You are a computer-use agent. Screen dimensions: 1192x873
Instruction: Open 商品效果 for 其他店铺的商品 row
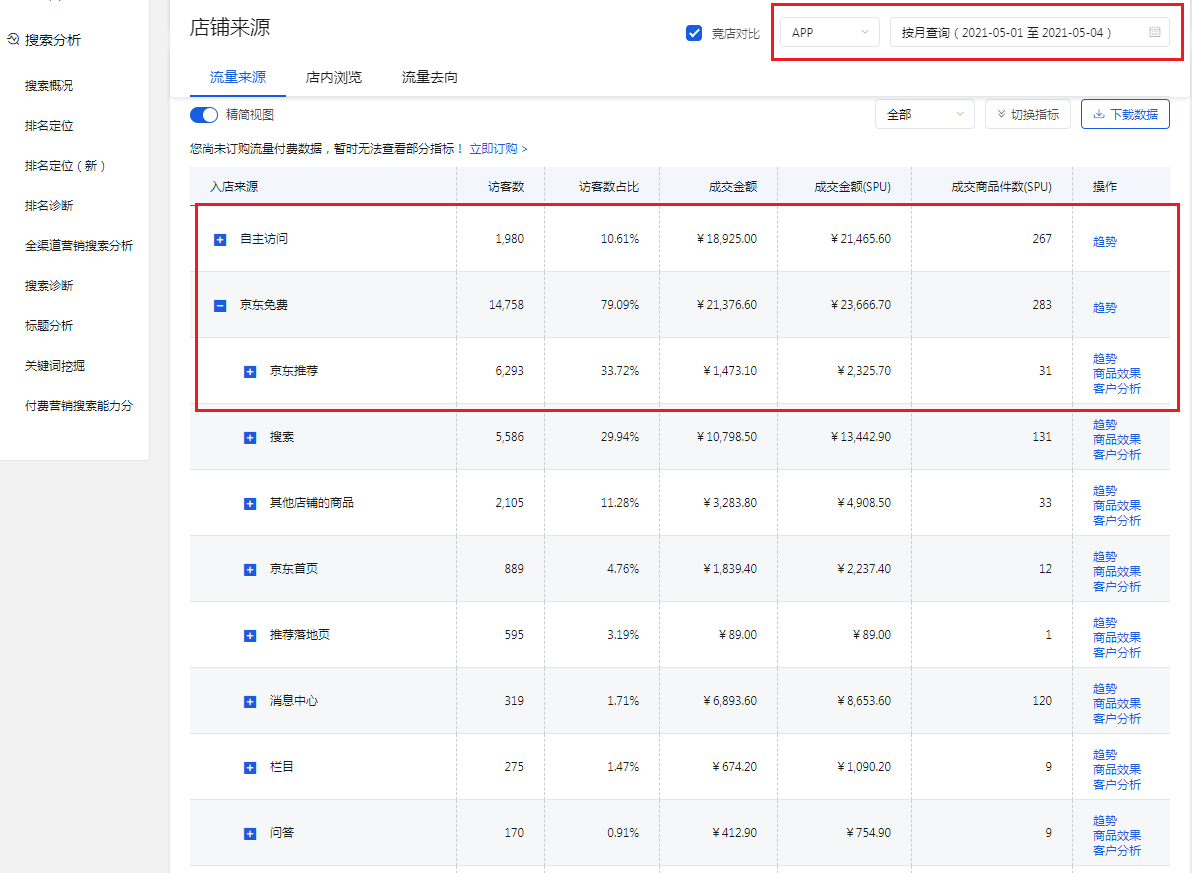1117,506
